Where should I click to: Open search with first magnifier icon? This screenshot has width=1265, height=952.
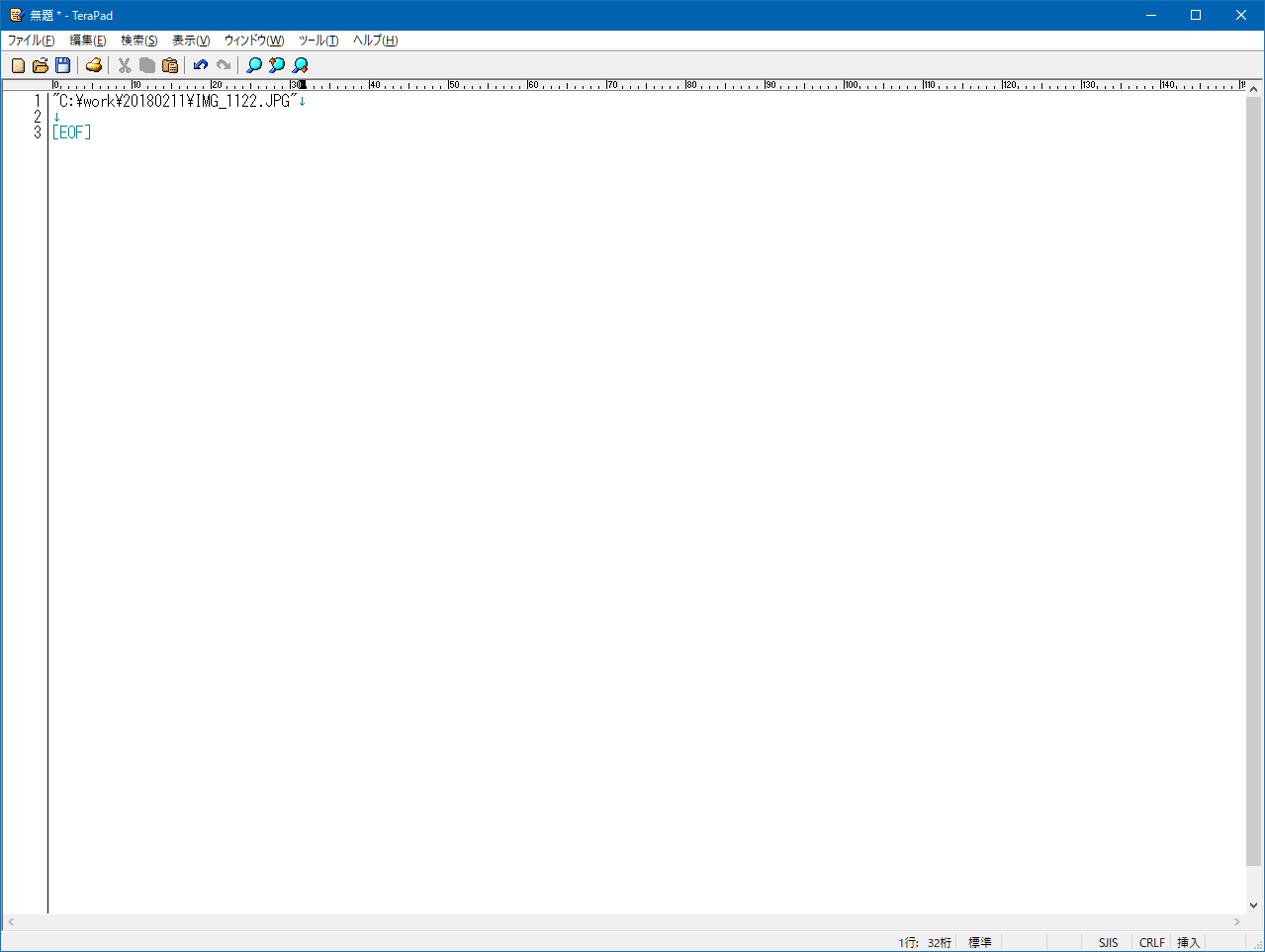click(x=254, y=65)
